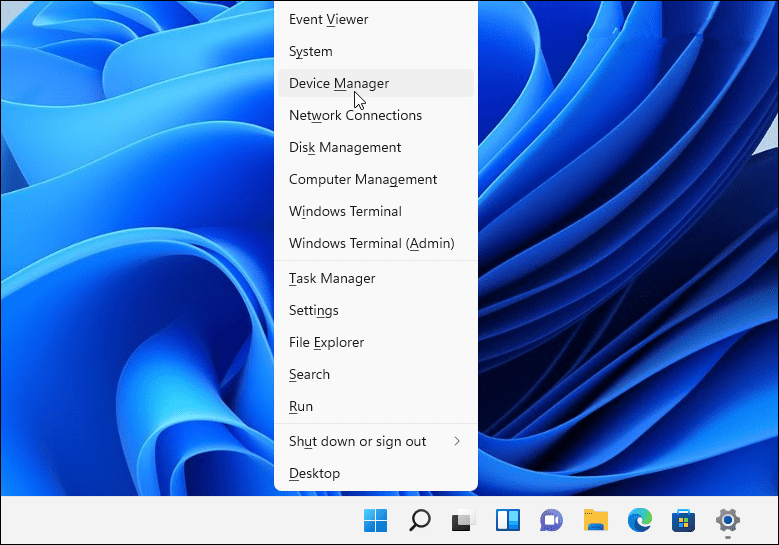The image size is (779, 545).
Task: Open Task Manager from the menu
Action: pyautogui.click(x=332, y=278)
